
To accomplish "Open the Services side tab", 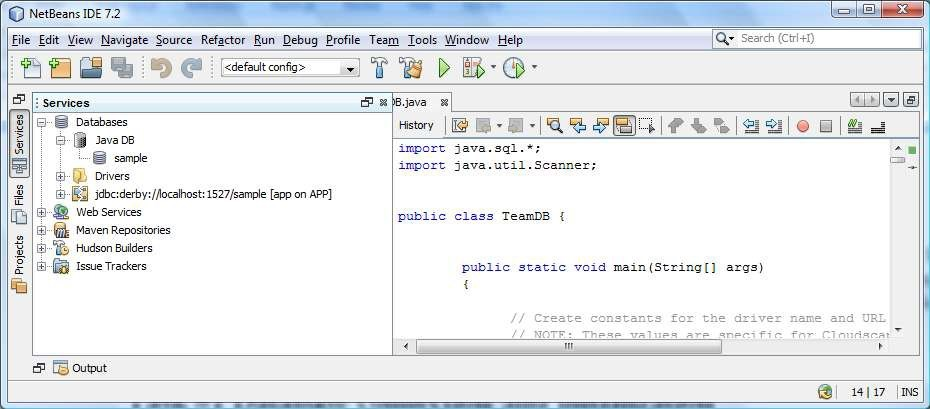I will point(19,143).
